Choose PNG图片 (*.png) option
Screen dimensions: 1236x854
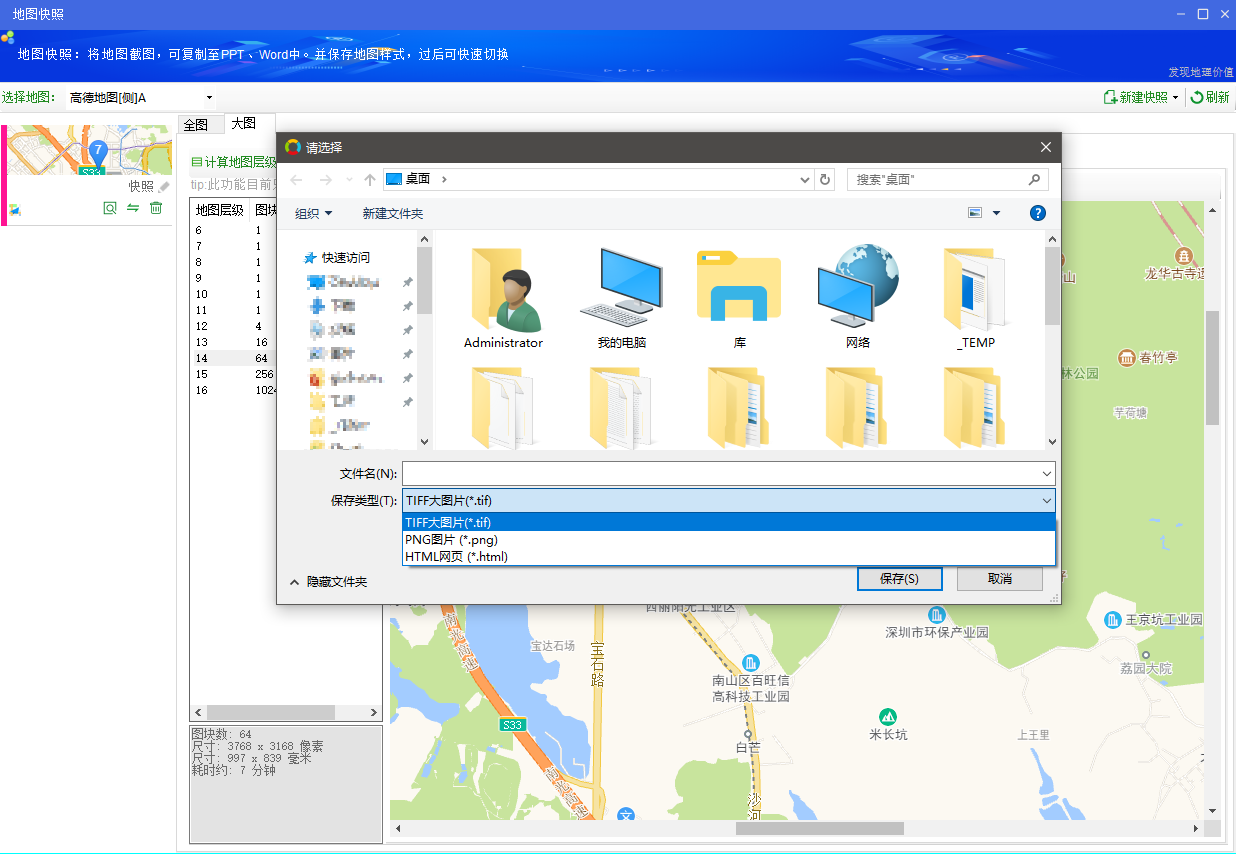pyautogui.click(x=729, y=539)
